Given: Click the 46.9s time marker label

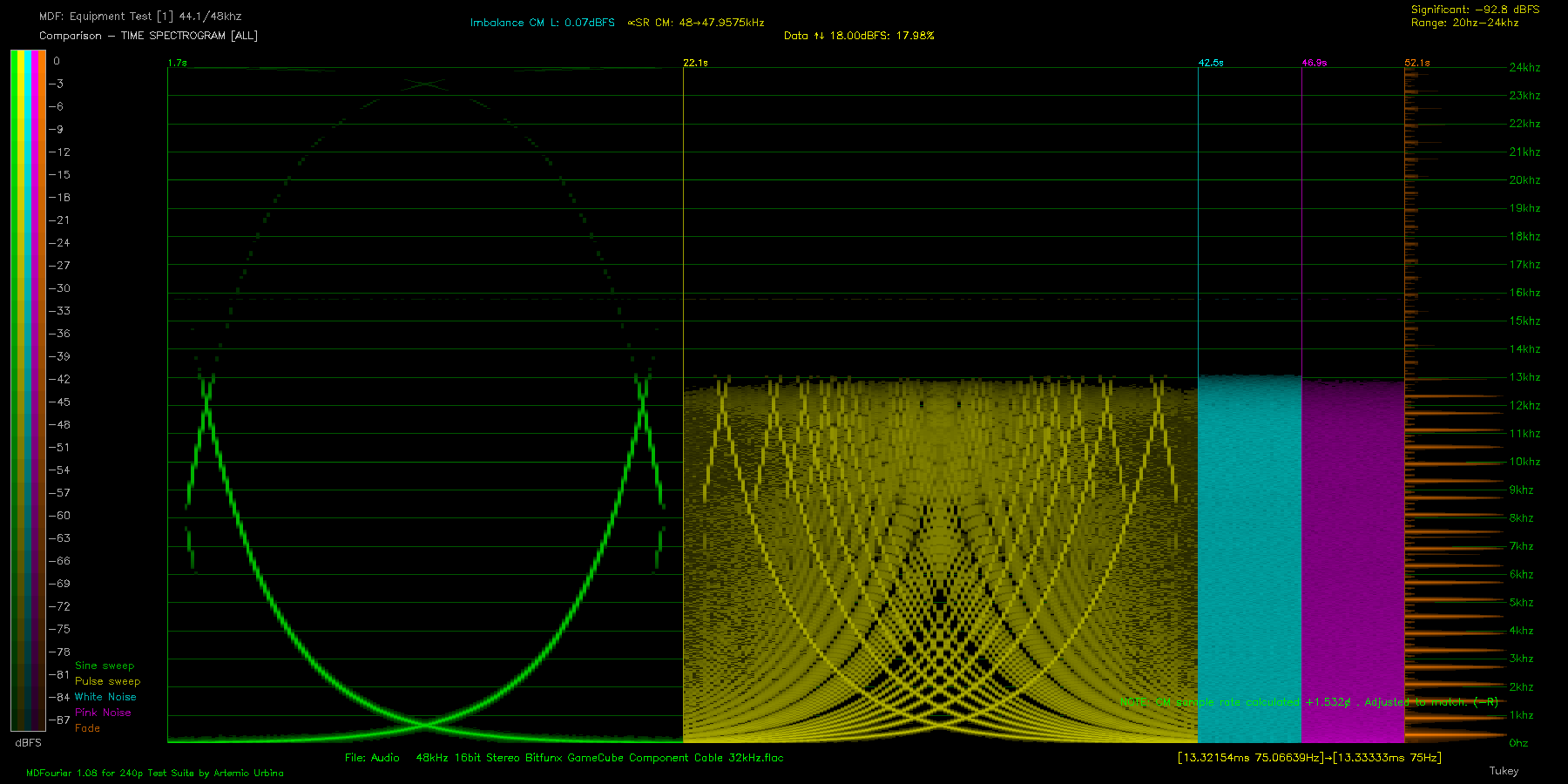Looking at the screenshot, I should click(1315, 63).
